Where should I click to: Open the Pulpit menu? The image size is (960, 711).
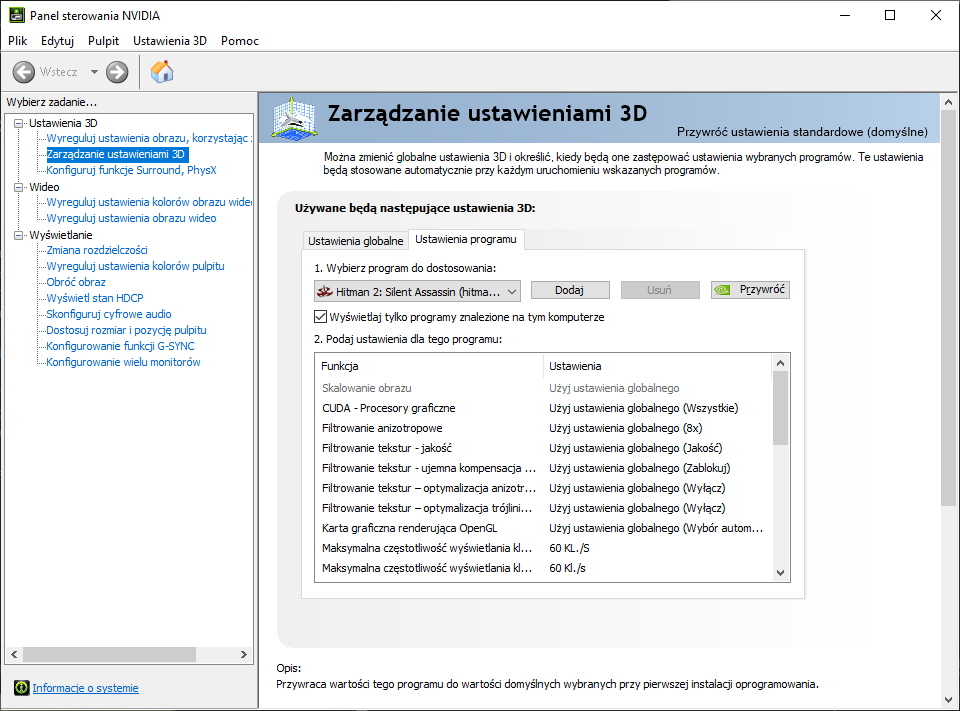pyautogui.click(x=103, y=41)
